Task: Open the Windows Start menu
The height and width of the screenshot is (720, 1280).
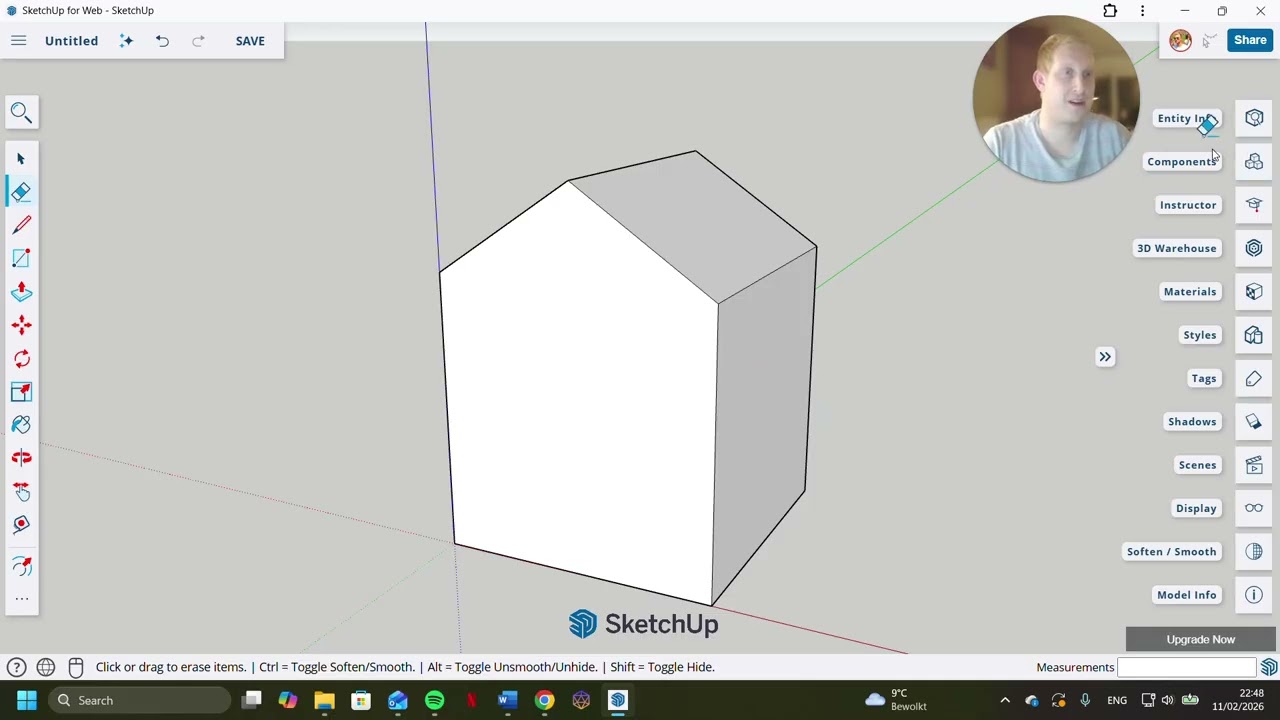Action: [26, 700]
